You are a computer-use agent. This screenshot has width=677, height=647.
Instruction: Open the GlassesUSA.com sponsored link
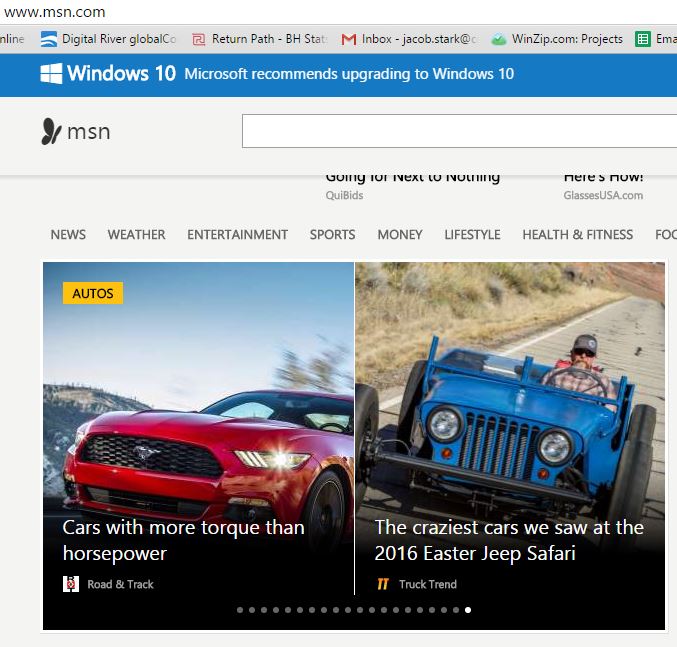coord(603,196)
